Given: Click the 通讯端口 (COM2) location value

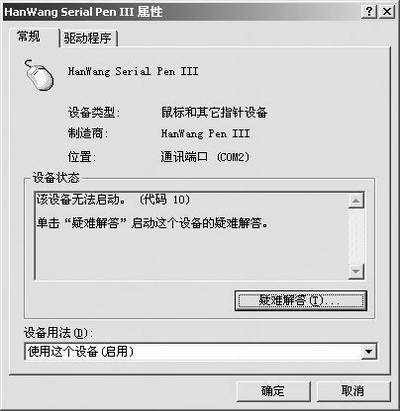Looking at the screenshot, I should pos(205,157).
